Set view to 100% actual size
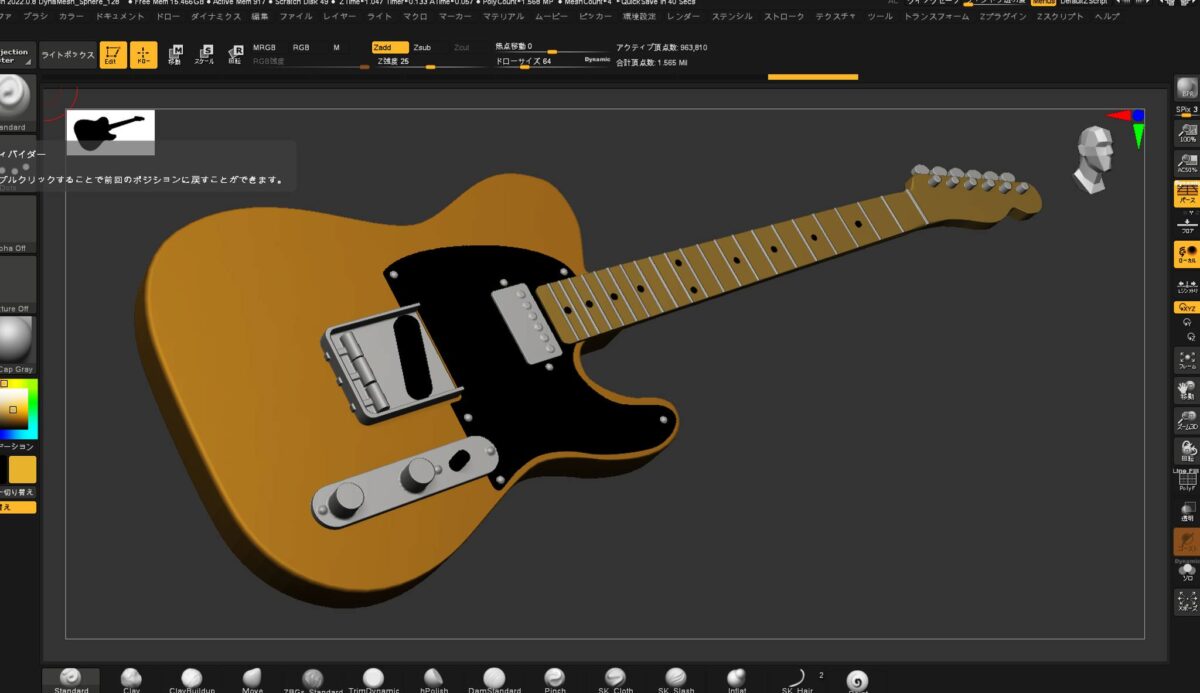 (1187, 133)
